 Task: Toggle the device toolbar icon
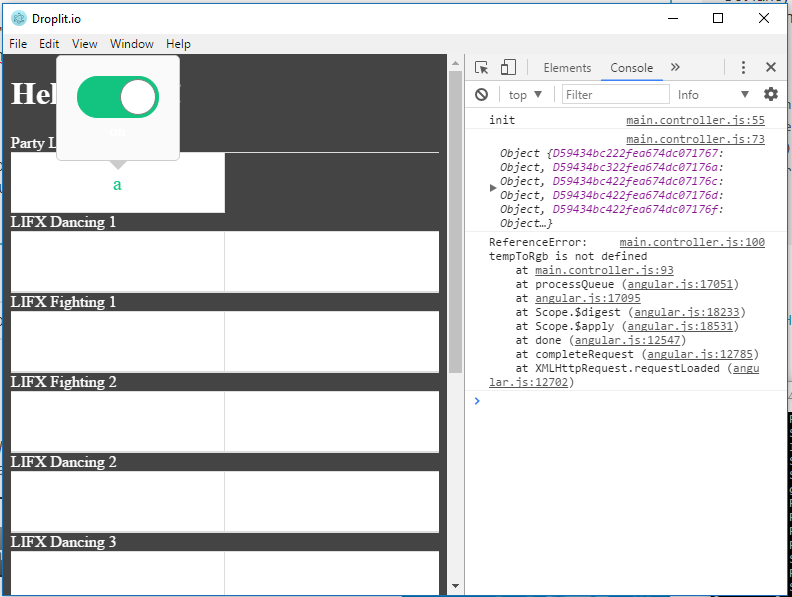click(x=508, y=68)
